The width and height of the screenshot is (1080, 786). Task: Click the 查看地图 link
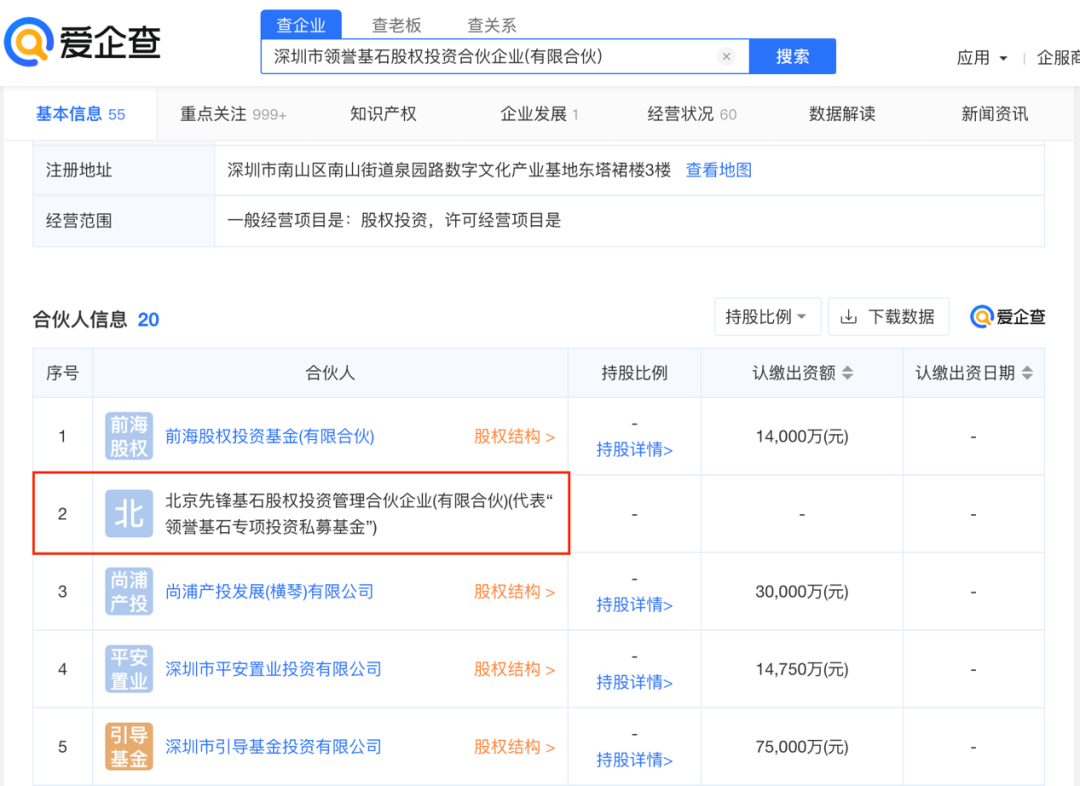coord(718,170)
